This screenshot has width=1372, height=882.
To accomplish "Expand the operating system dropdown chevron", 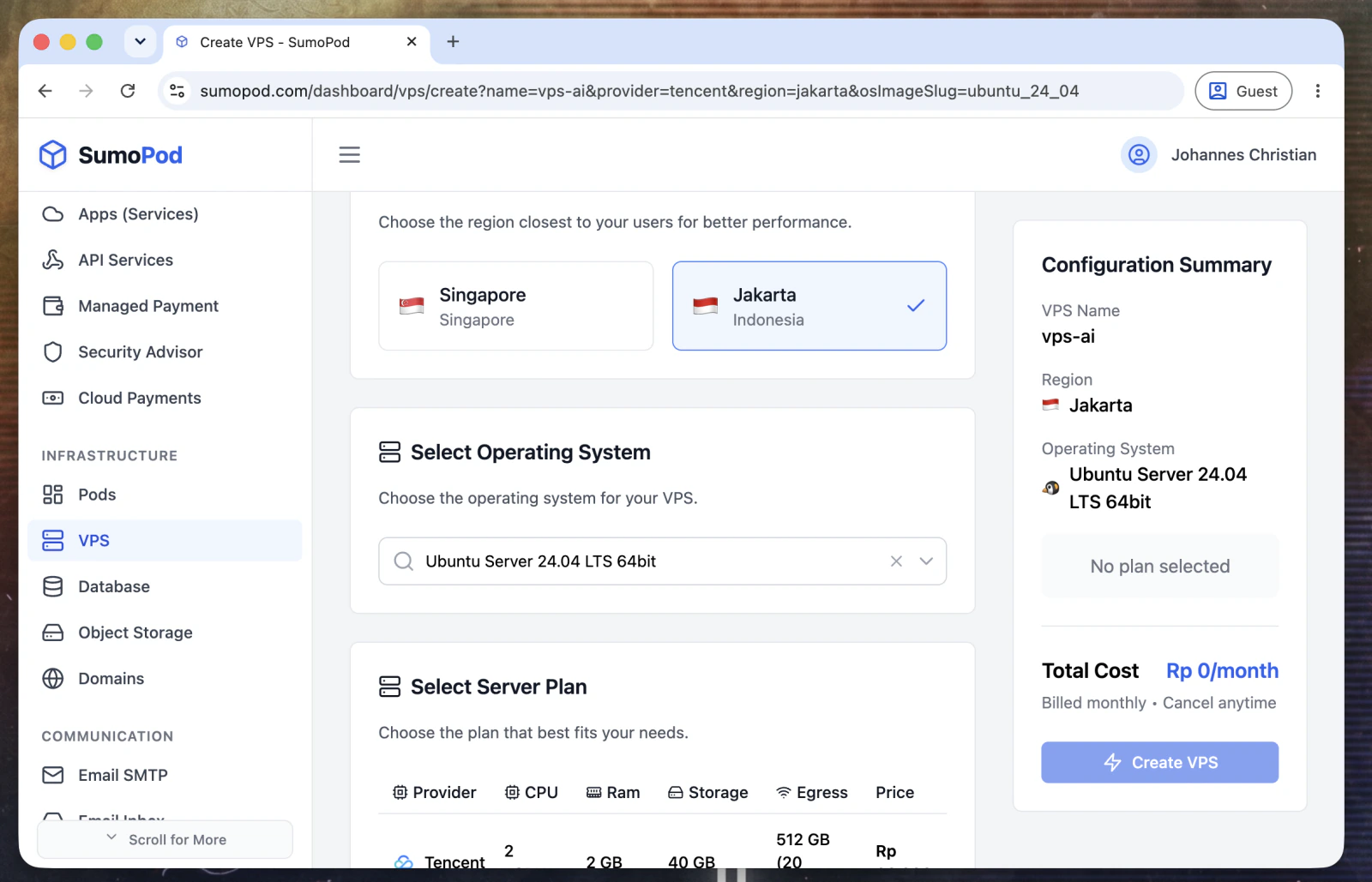I will (x=926, y=561).
